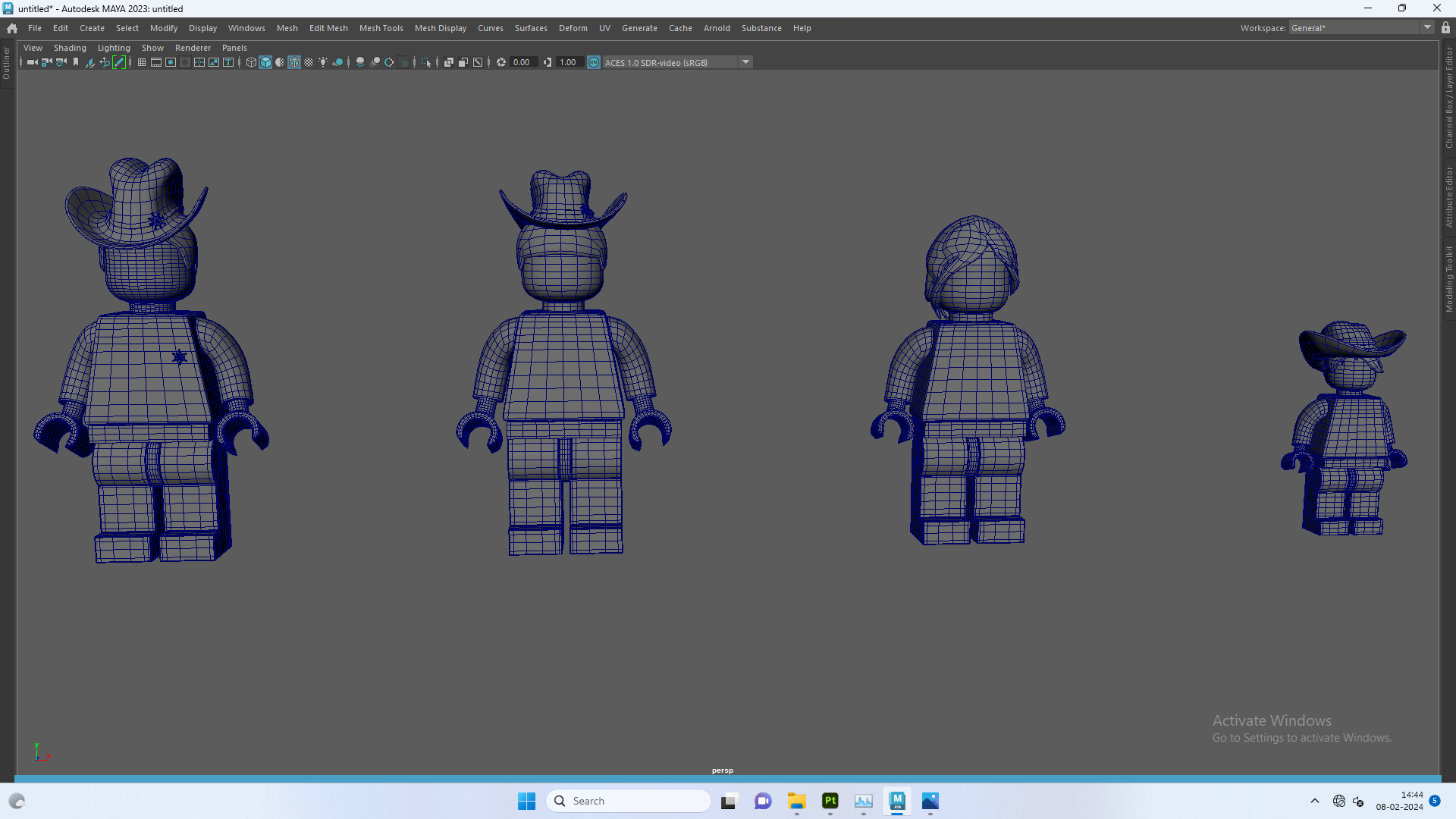This screenshot has width=1456, height=819.
Task: Select Smooth Shade All icon
Action: (265, 62)
